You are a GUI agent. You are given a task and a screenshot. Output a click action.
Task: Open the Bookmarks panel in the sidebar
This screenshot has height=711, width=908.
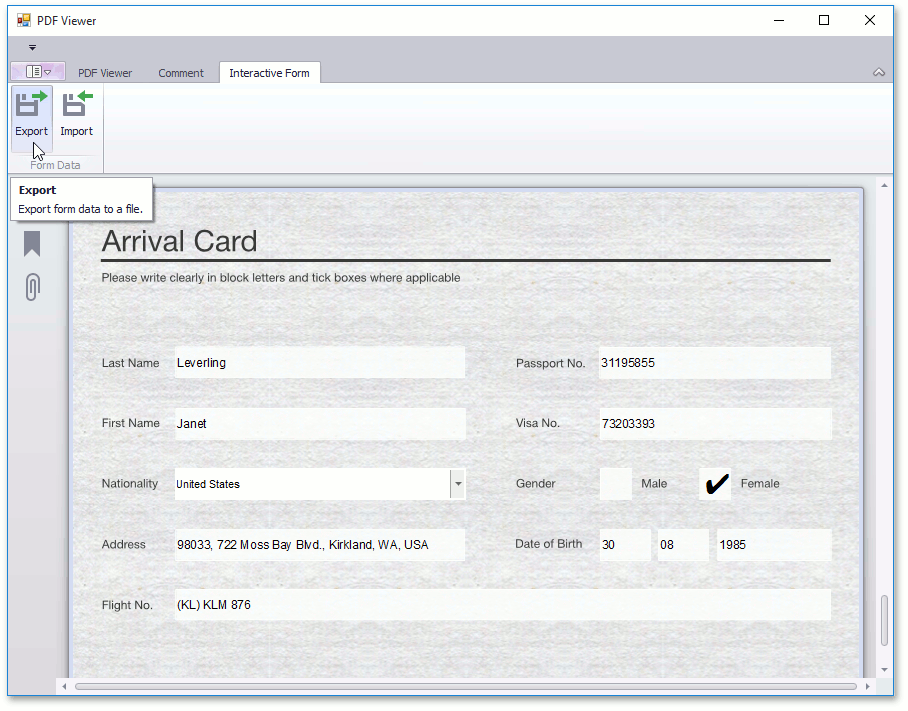pos(32,244)
